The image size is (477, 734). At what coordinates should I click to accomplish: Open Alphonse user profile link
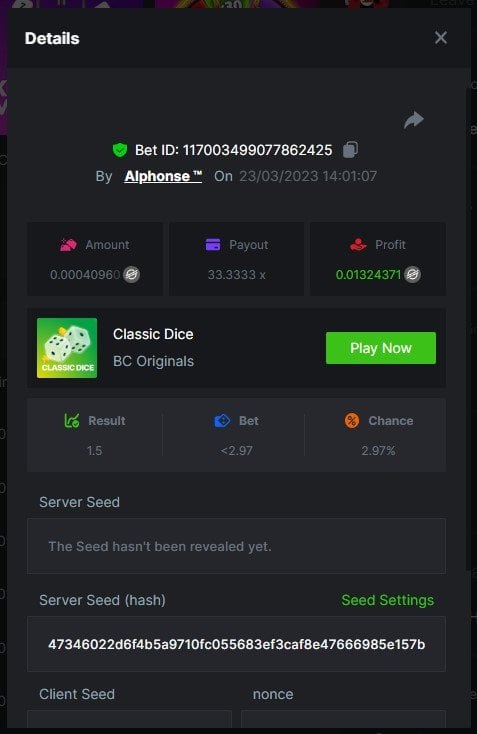(x=163, y=176)
